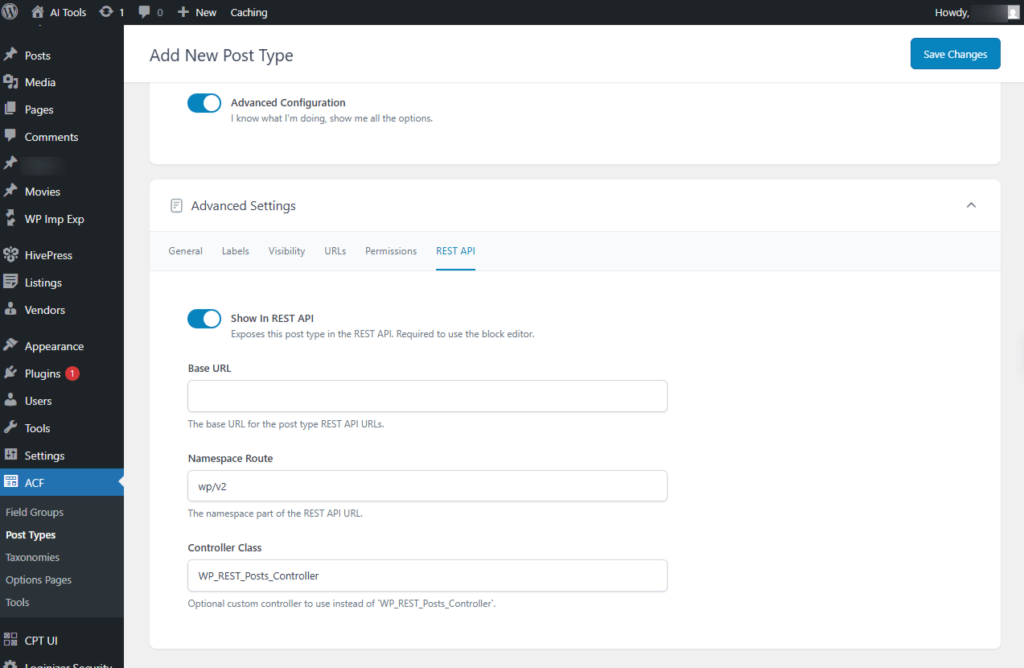This screenshot has height=668, width=1024.
Task: Click the WordPress logo icon
Action: pos(12,12)
